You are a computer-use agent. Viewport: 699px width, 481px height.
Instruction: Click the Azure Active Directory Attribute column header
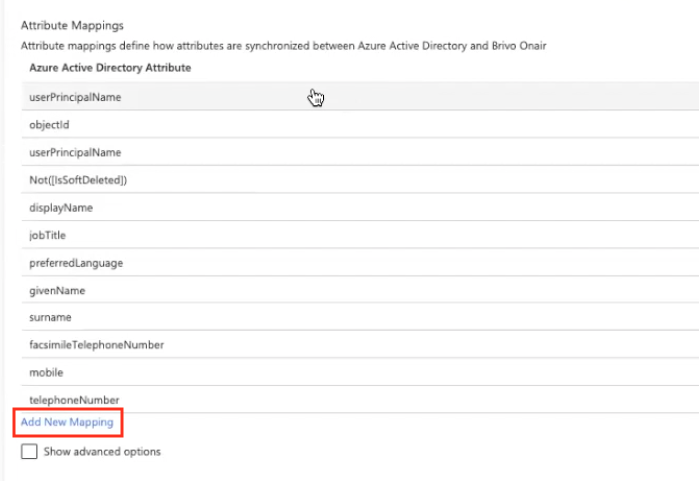click(x=110, y=68)
